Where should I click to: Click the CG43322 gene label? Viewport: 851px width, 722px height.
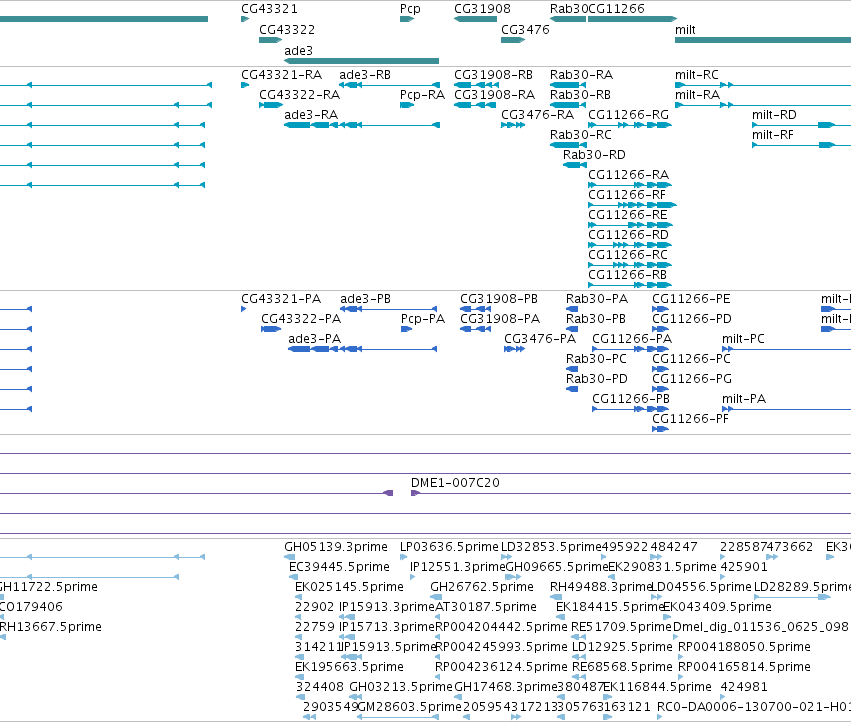tap(287, 30)
